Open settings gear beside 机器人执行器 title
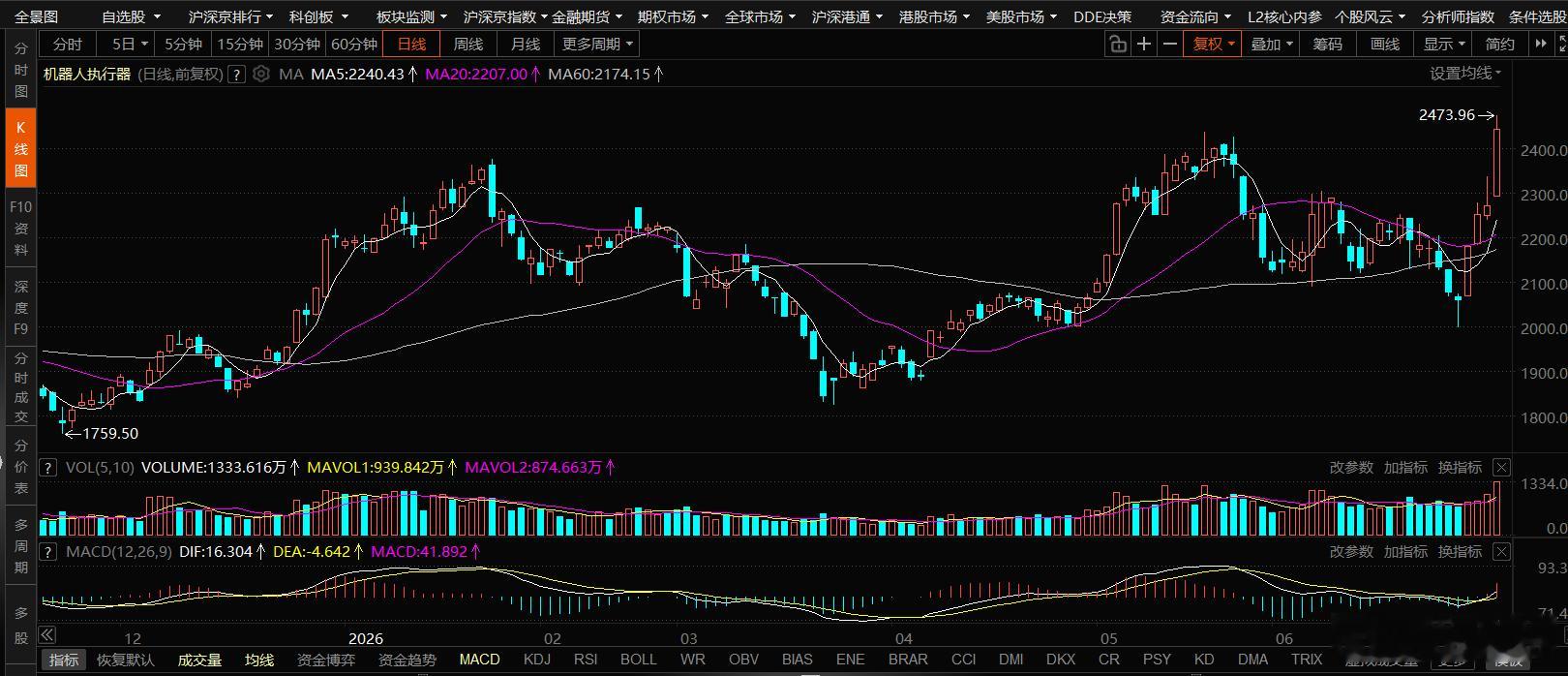Image resolution: width=1568 pixels, height=676 pixels. pos(260,74)
